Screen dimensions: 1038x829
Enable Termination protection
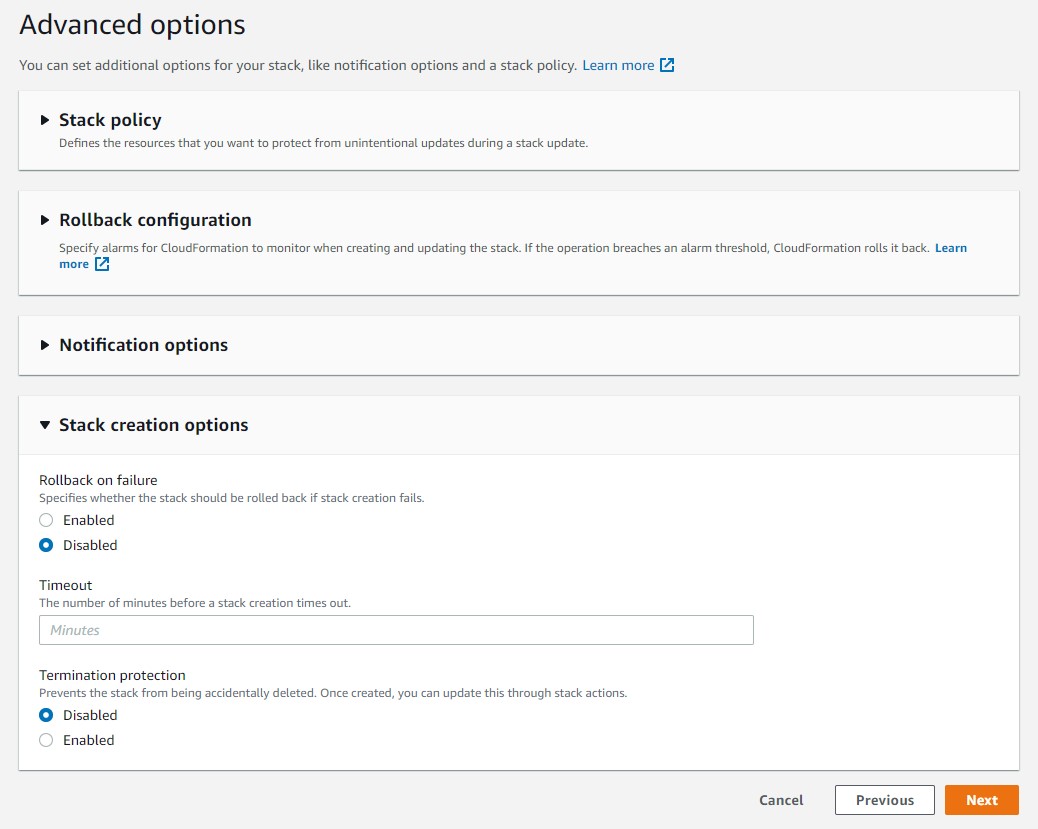[46, 740]
